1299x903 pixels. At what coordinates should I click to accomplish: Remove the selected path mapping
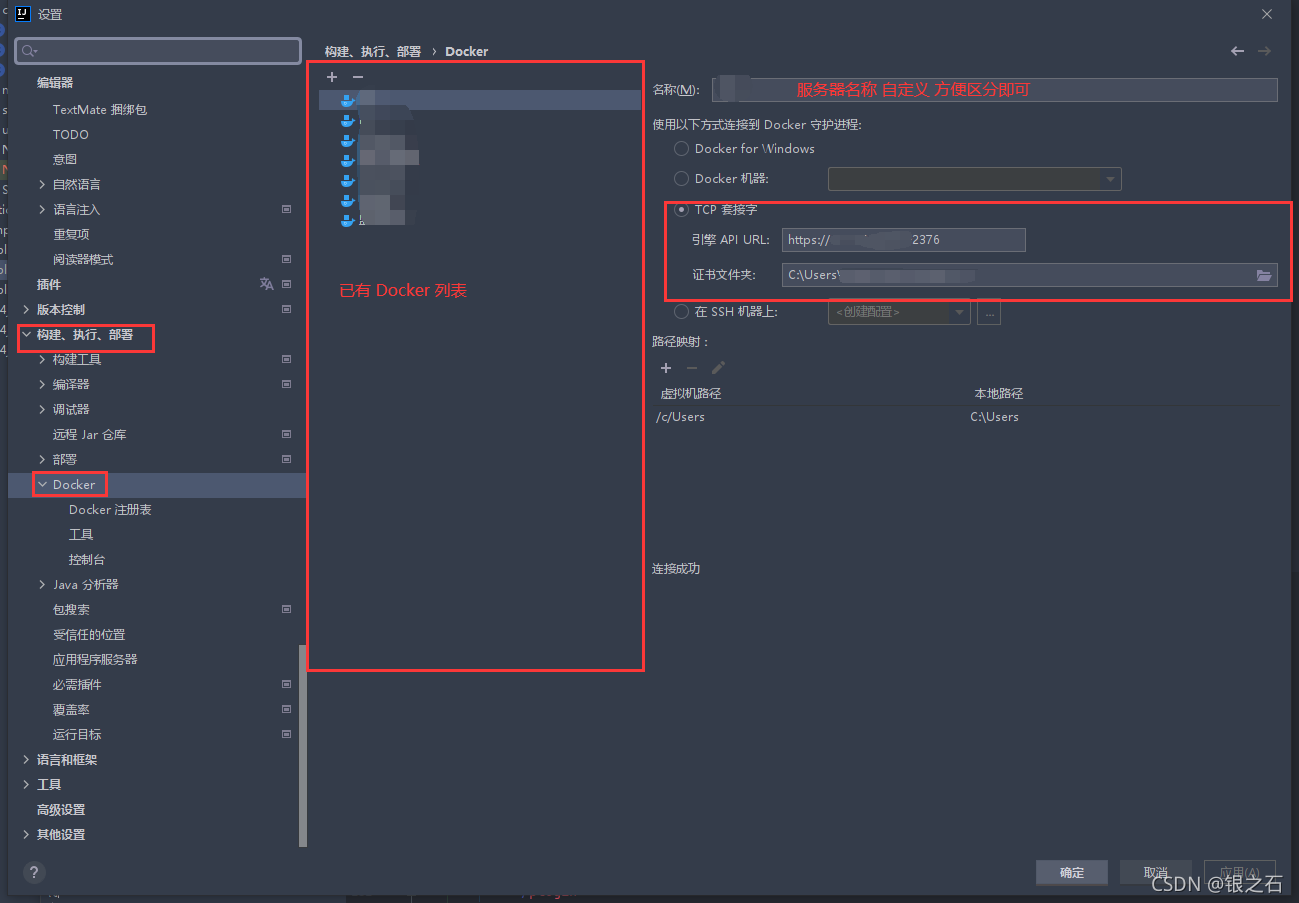coord(692,368)
